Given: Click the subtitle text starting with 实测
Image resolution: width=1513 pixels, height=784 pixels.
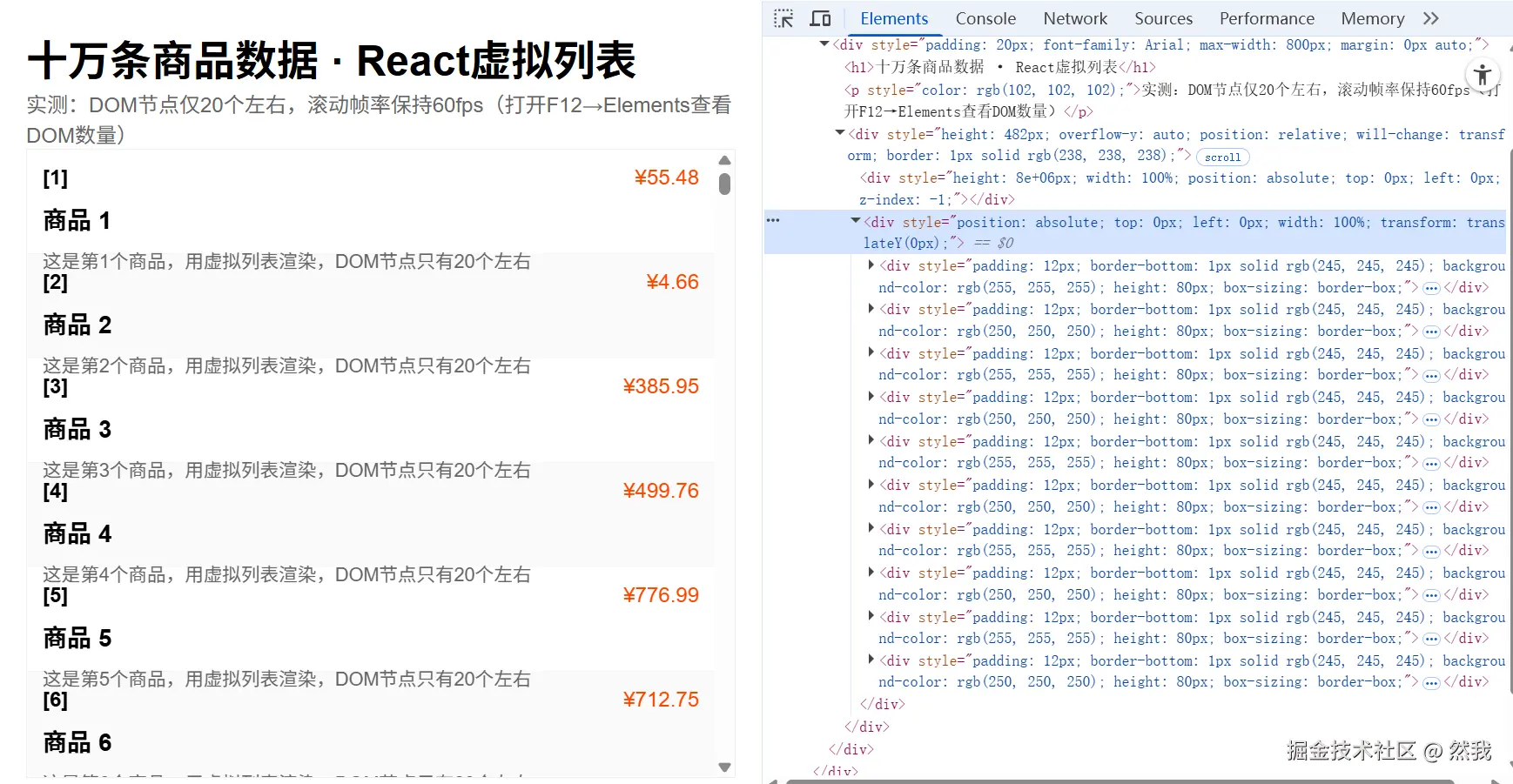Looking at the screenshot, I should click(x=379, y=120).
